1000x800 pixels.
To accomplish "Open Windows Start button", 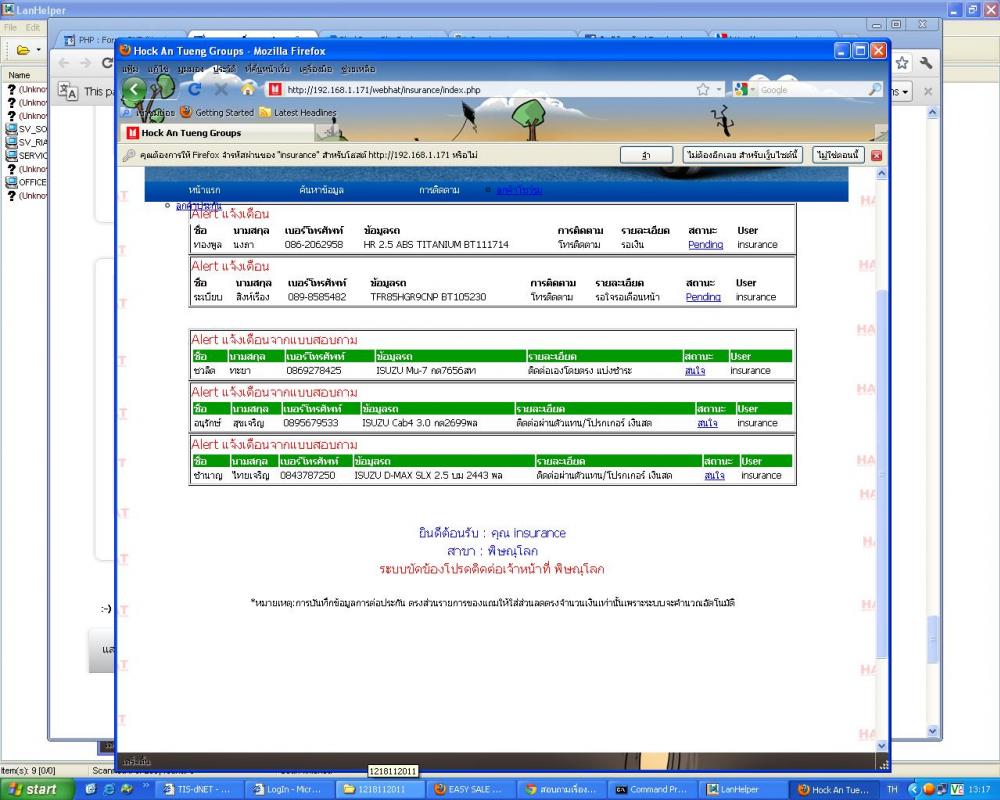I will point(37,789).
